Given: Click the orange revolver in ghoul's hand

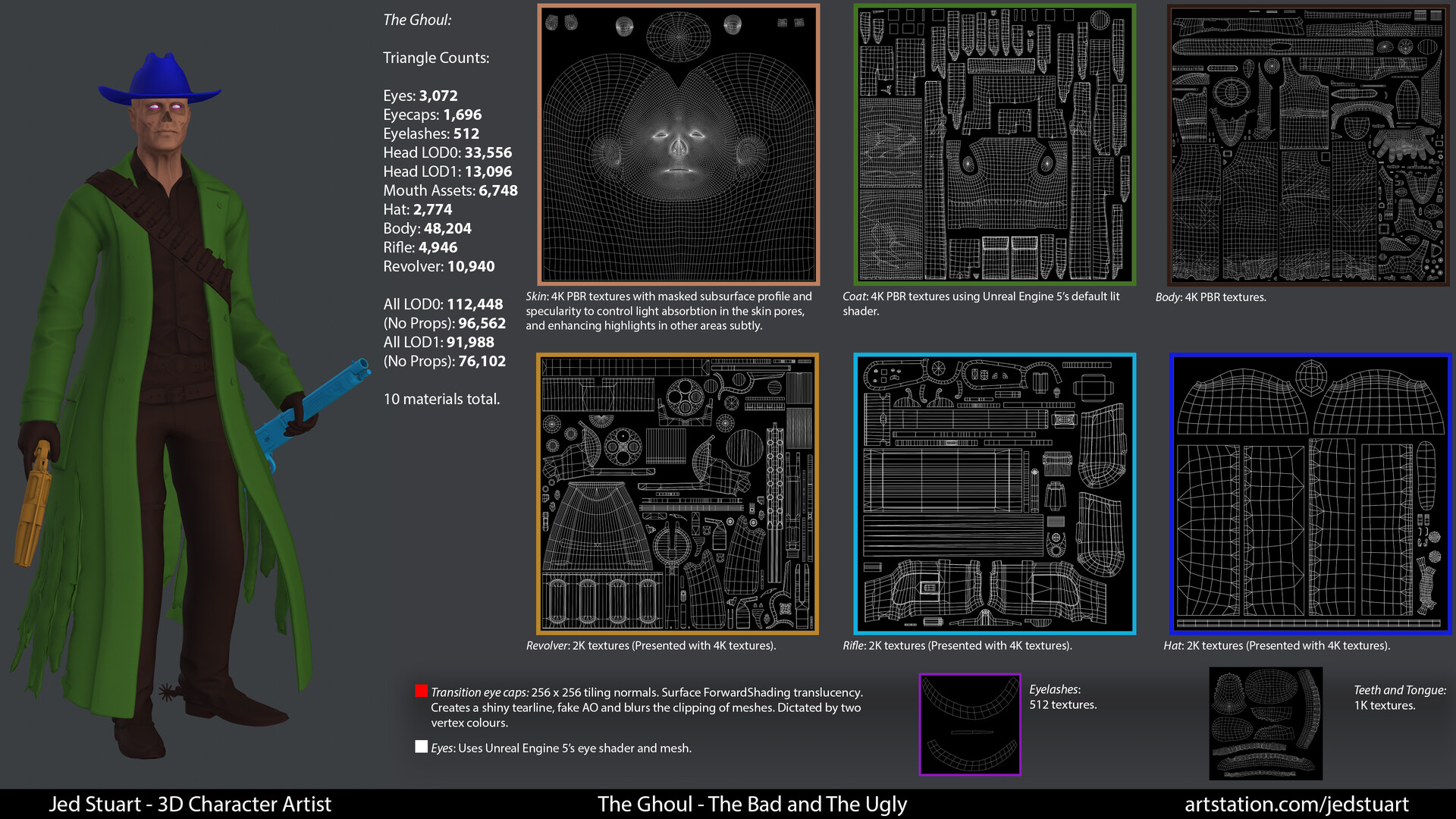Looking at the screenshot, I should click(36, 500).
